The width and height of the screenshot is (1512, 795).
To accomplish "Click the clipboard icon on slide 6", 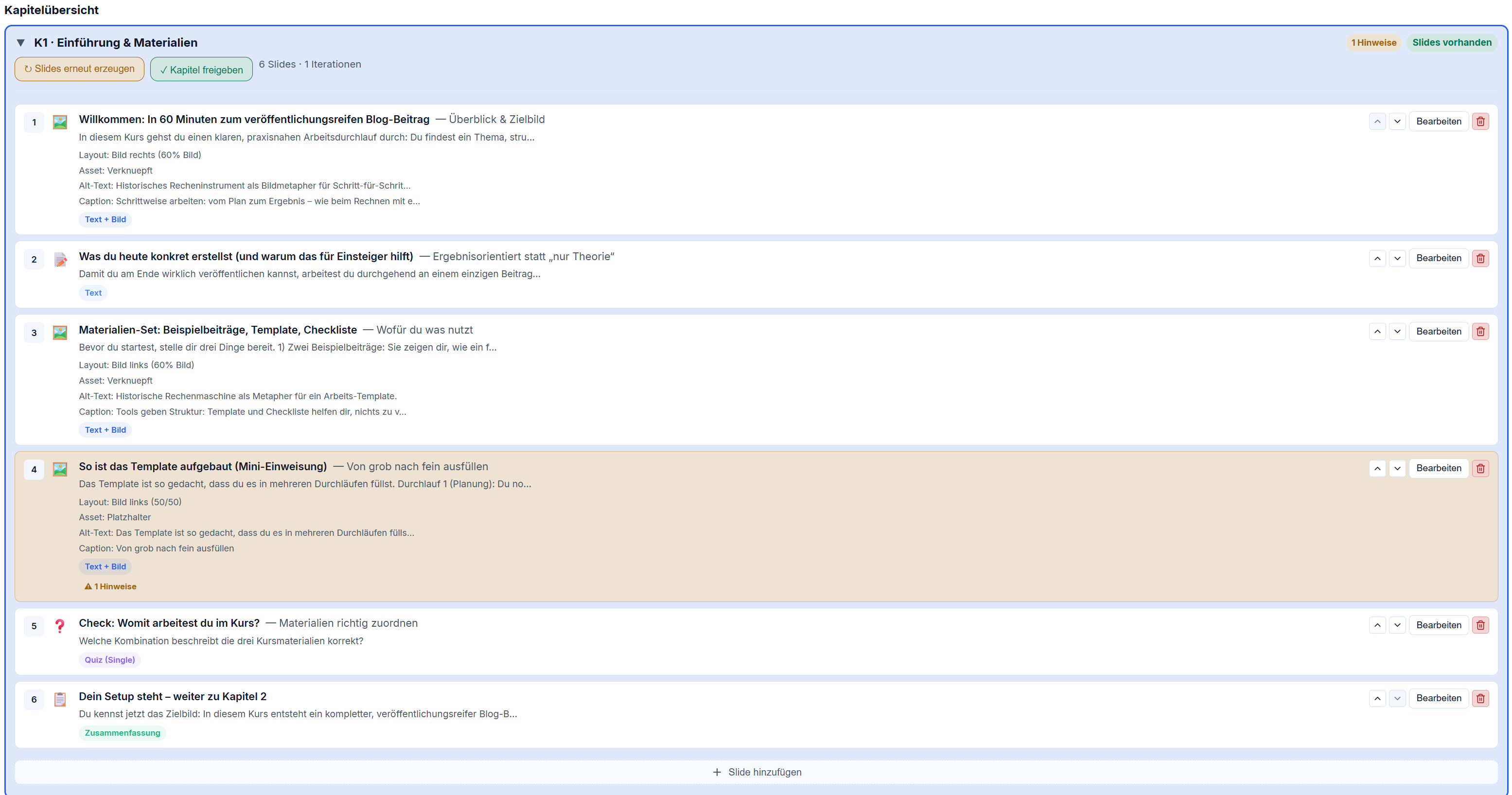I will tap(59, 699).
